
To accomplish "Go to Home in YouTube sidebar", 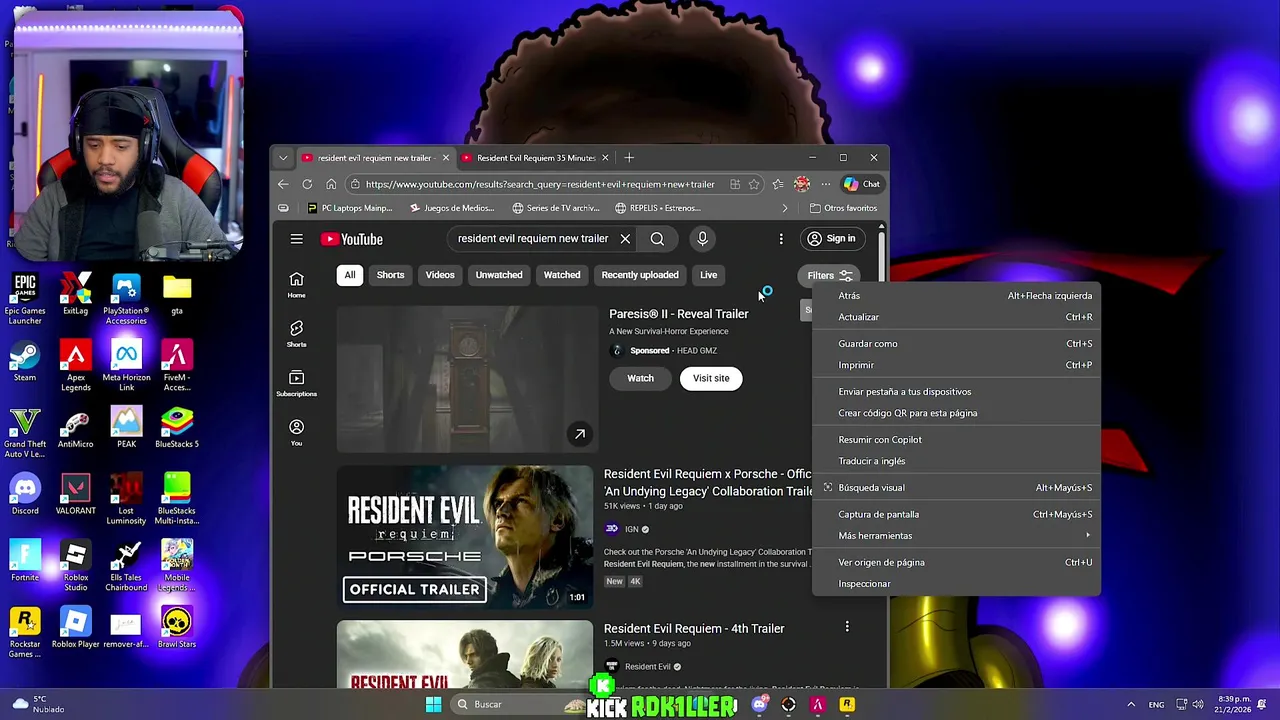I will pos(296,284).
